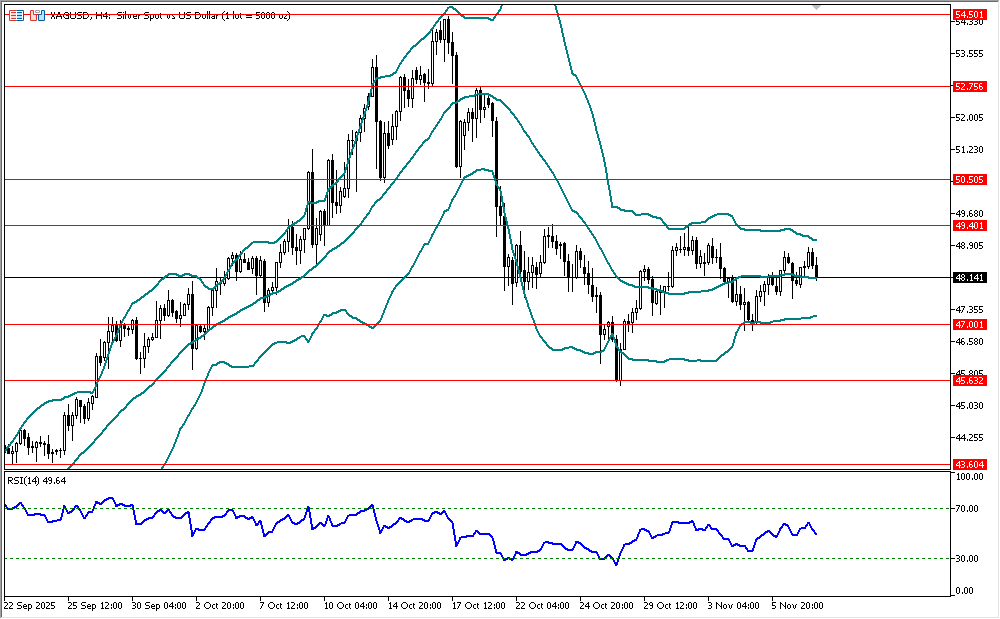1000x619 pixels.
Task: Select the 43.604 bottom price label
Action: tap(969, 465)
